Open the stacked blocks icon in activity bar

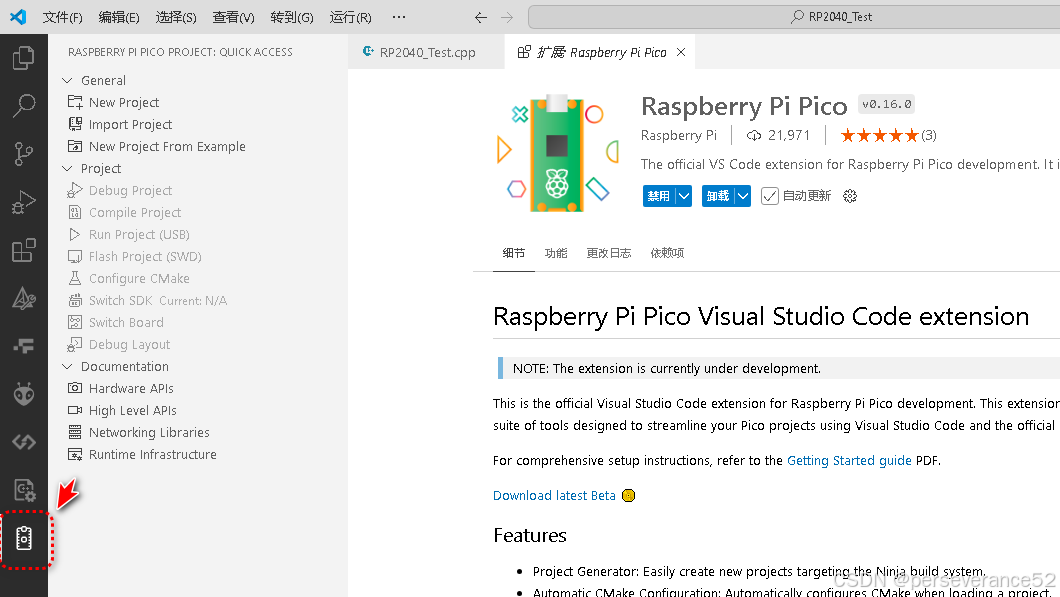[24, 346]
